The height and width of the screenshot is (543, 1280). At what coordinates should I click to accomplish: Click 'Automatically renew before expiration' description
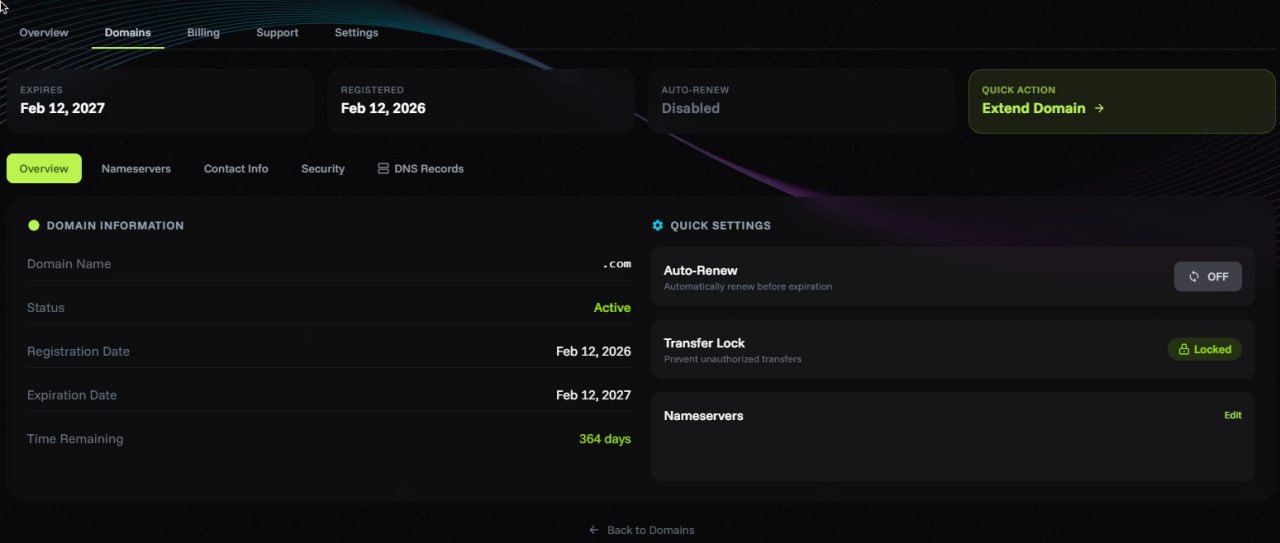click(x=748, y=286)
